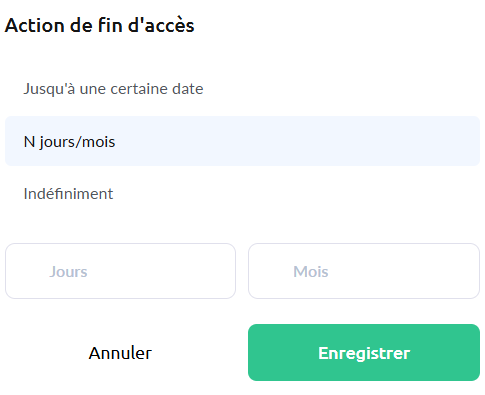Pick the highlighted N jours/mois row
This screenshot has width=485, height=395.
click(242, 141)
